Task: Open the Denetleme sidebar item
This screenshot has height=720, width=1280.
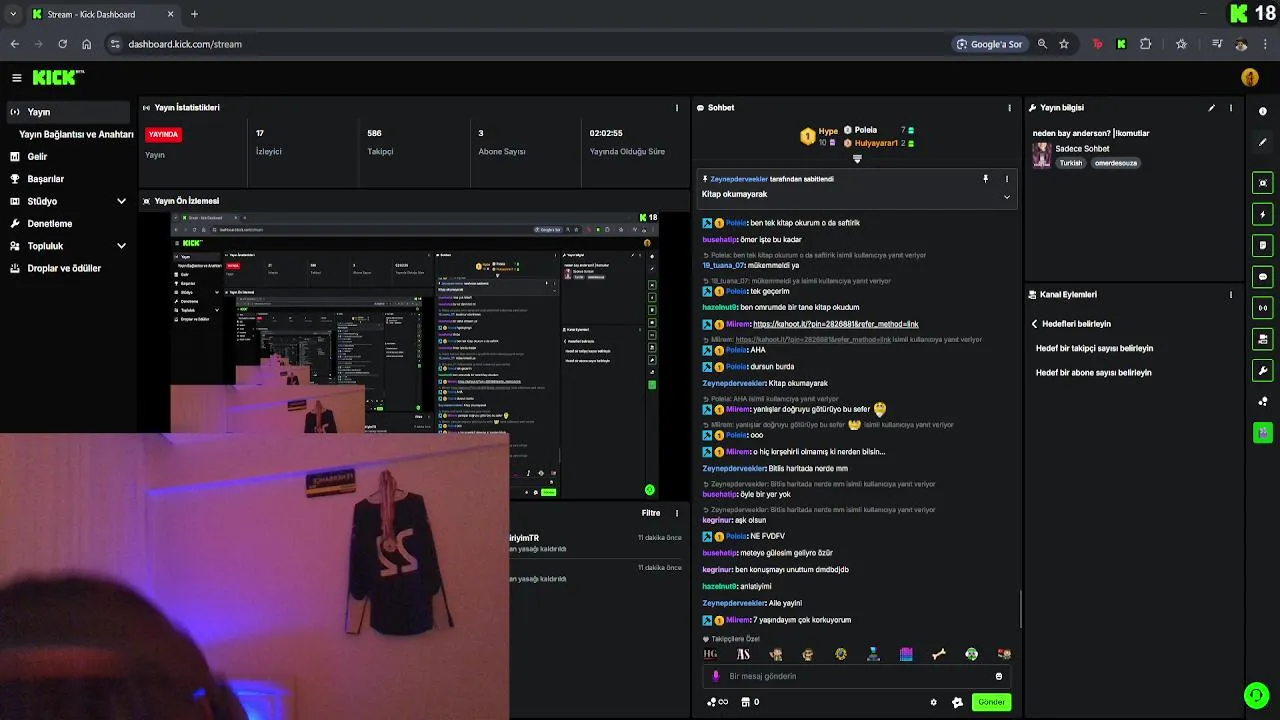Action: click(x=68, y=224)
